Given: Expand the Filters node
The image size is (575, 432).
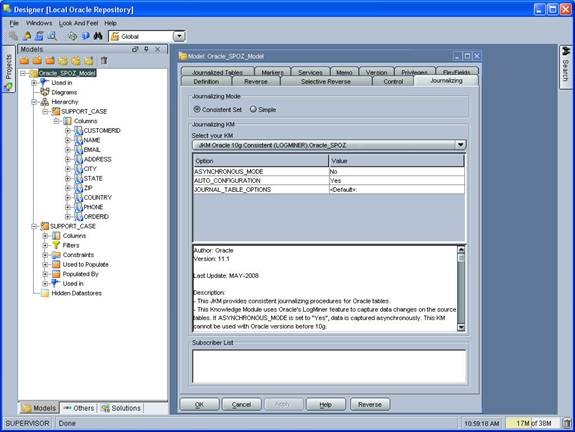Looking at the screenshot, I should 45,245.
